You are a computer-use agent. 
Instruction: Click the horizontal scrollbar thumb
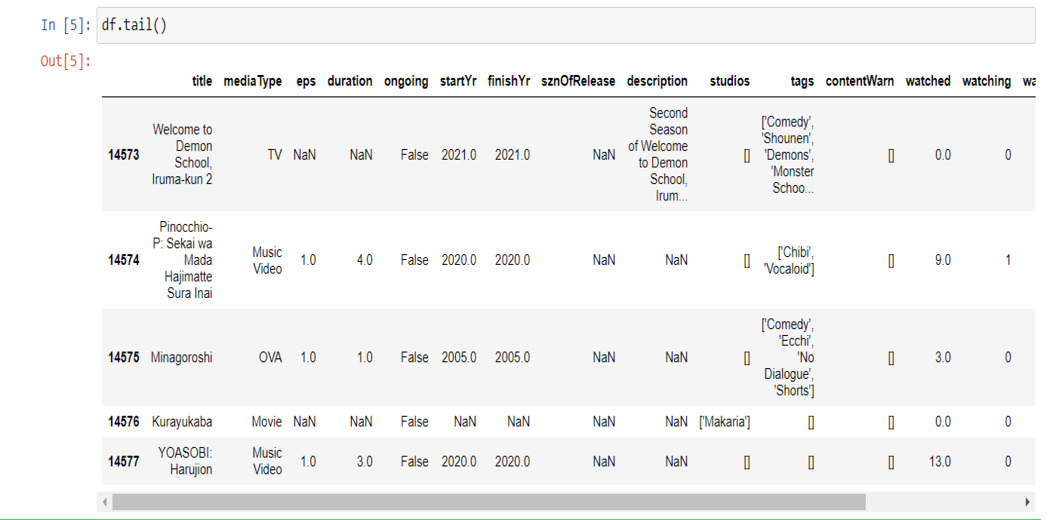click(489, 501)
